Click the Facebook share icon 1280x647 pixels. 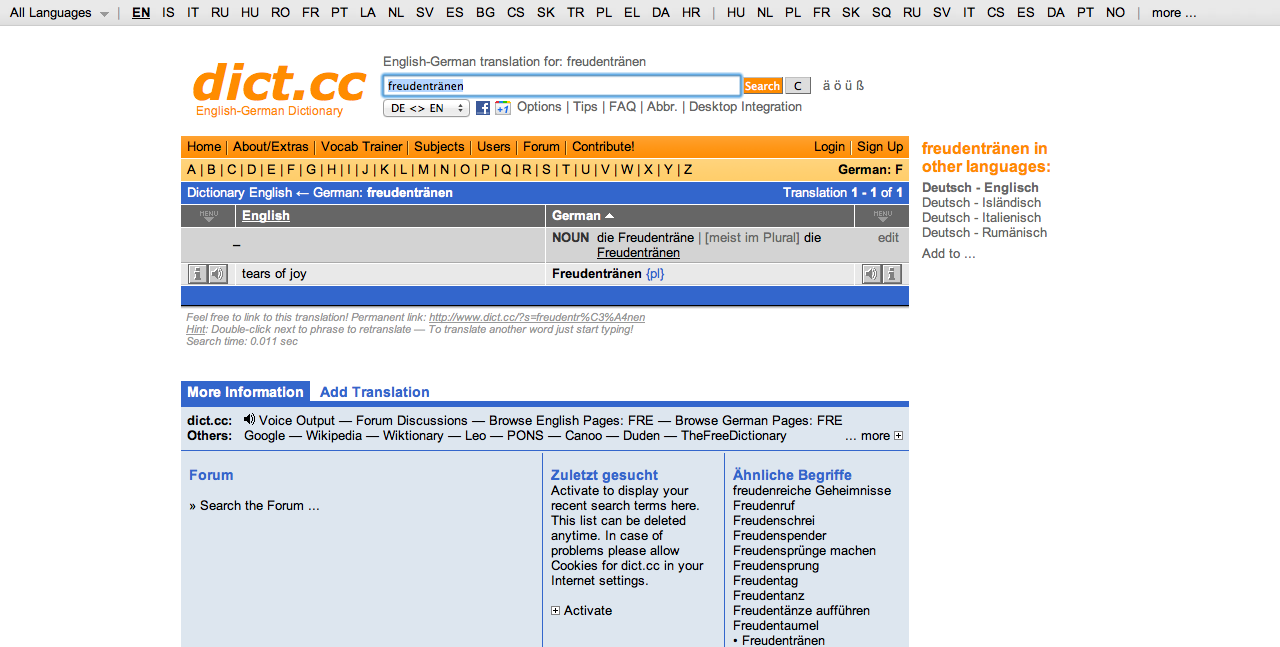click(x=483, y=108)
